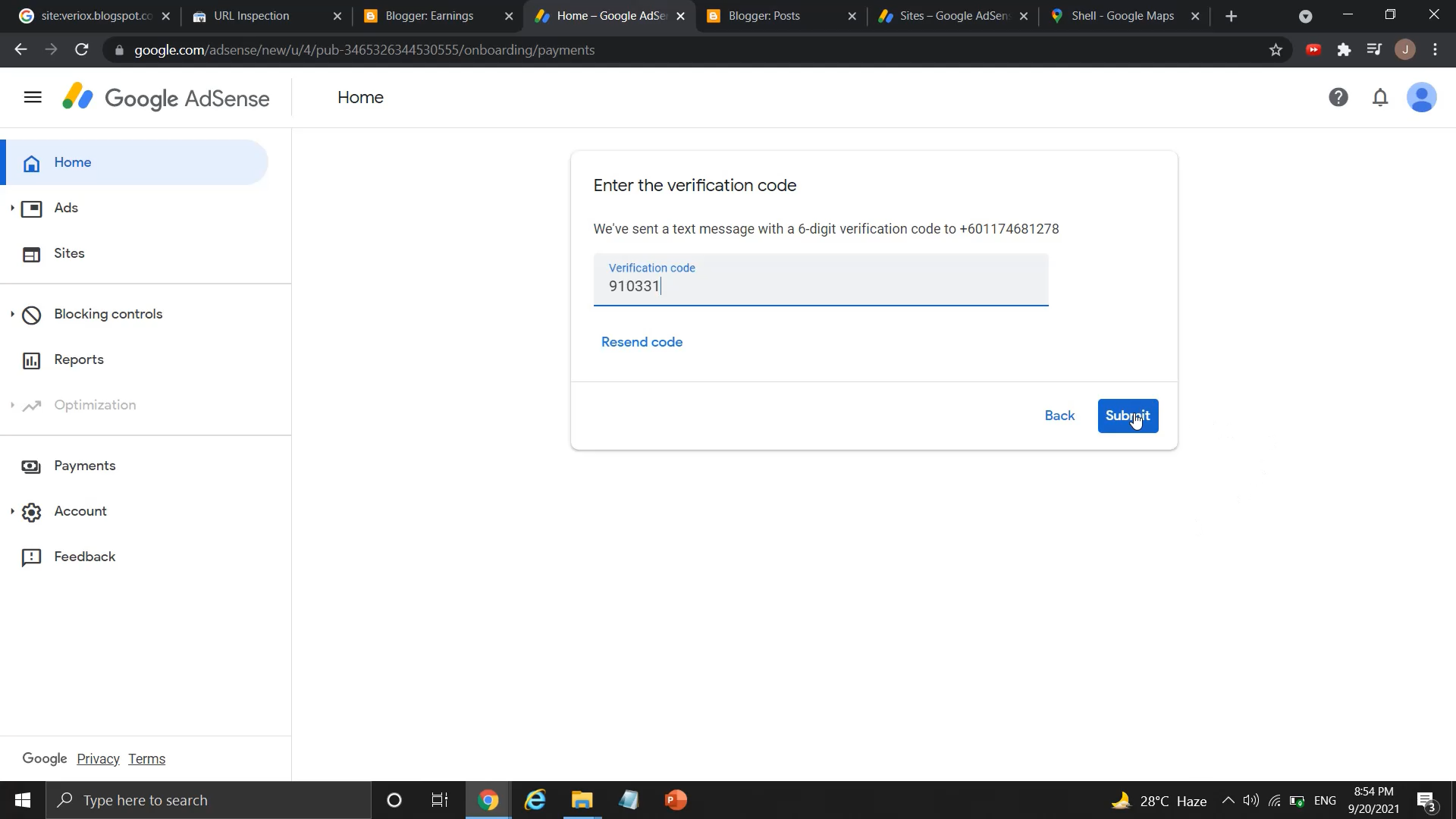This screenshot has height=819, width=1456.
Task: Click the Resend code link
Action: 642,342
